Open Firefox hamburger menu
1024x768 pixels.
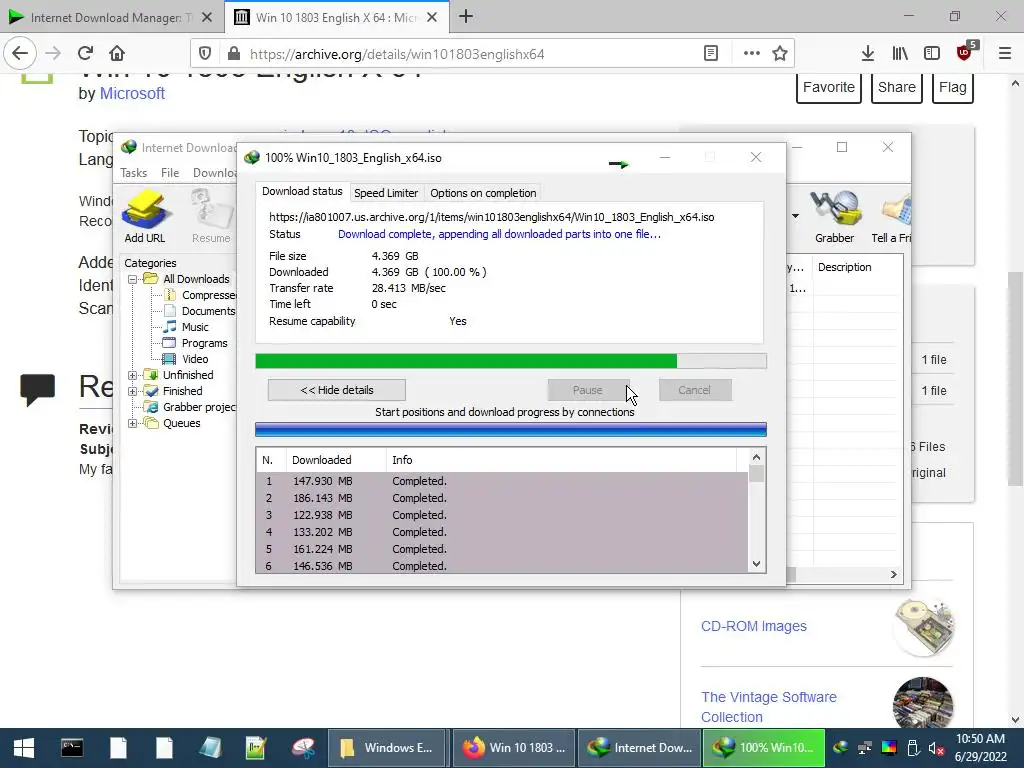click(1005, 54)
